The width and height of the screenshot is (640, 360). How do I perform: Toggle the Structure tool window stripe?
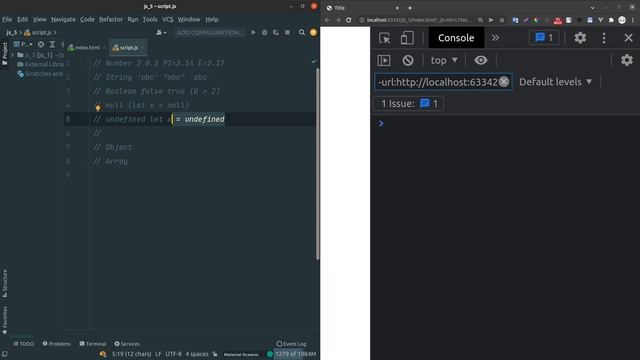pyautogui.click(x=4, y=283)
